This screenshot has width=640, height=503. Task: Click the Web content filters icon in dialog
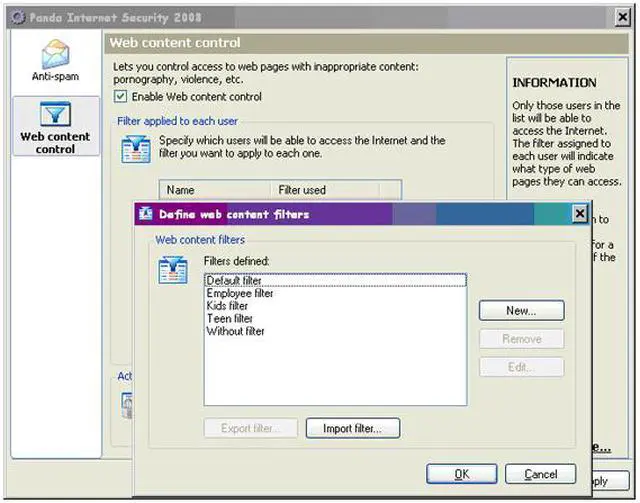point(173,270)
